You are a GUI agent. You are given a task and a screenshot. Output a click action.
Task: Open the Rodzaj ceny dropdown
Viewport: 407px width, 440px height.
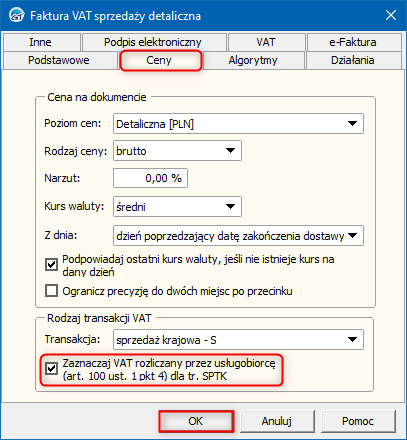point(177,151)
